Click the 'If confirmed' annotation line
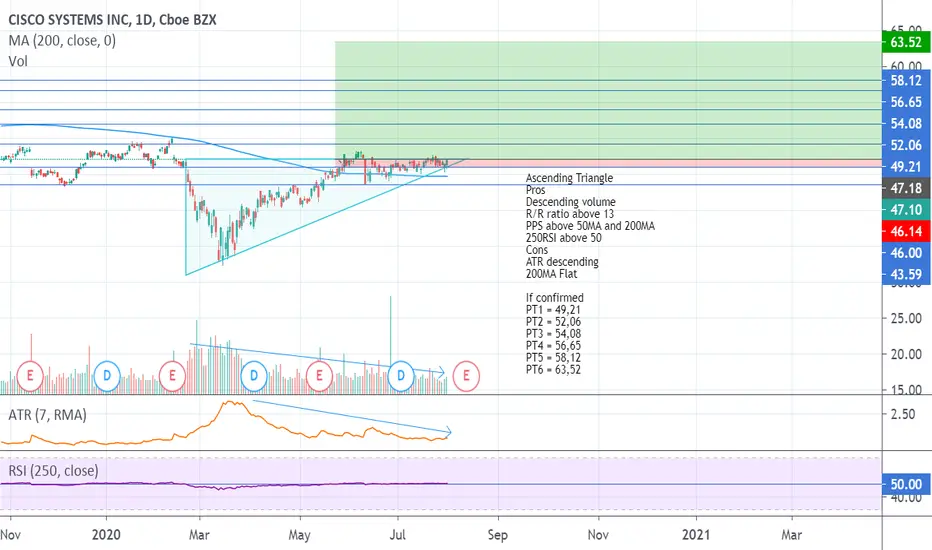Viewport: 932px width, 550px height. (x=555, y=298)
